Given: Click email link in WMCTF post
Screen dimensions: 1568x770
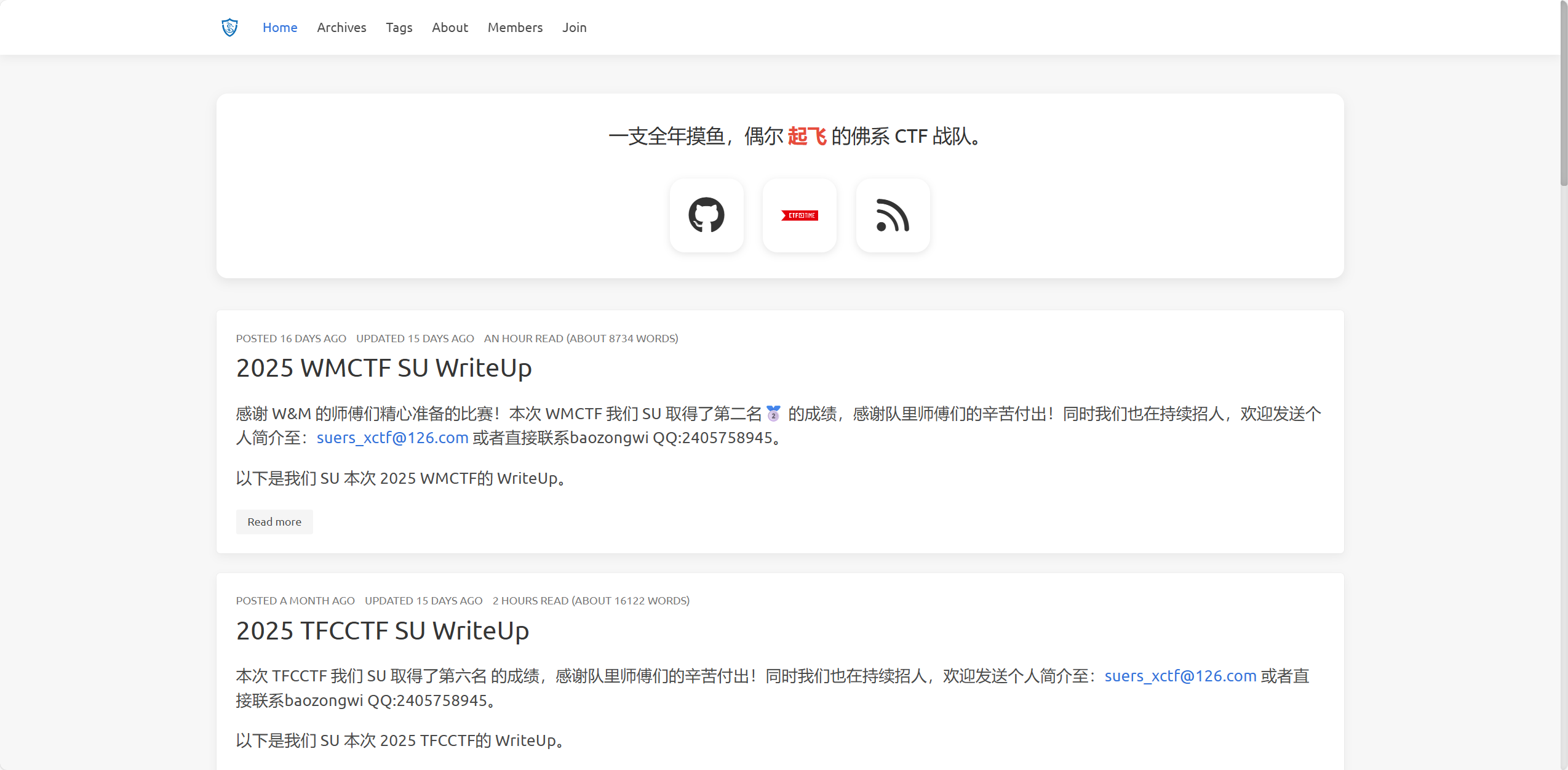Looking at the screenshot, I should [392, 438].
